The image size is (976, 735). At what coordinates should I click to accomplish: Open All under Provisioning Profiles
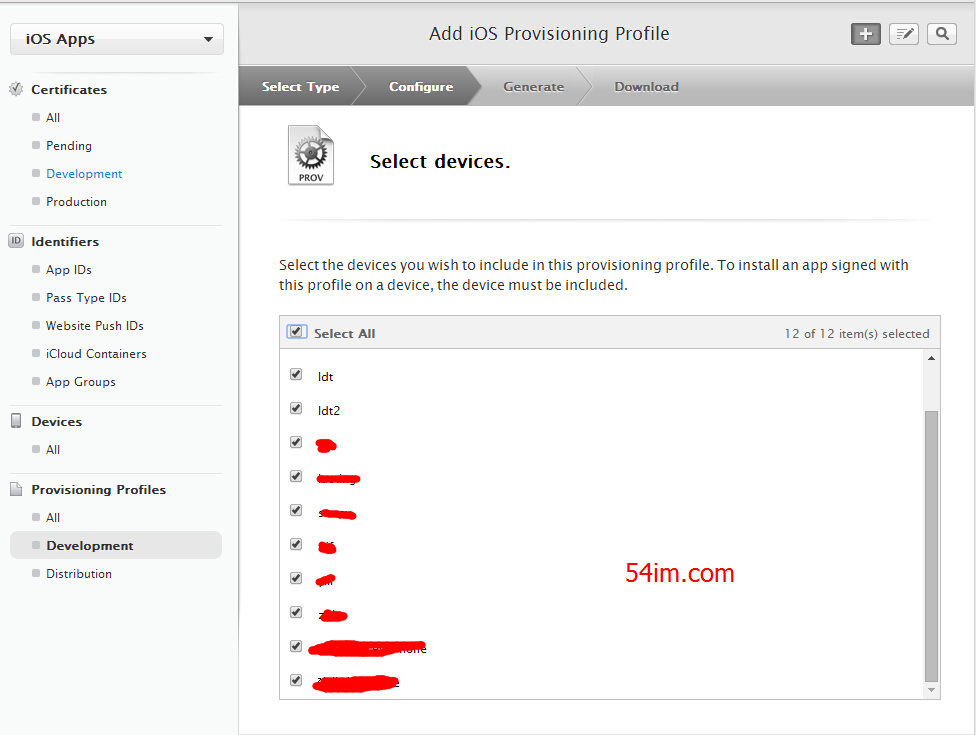coord(53,517)
